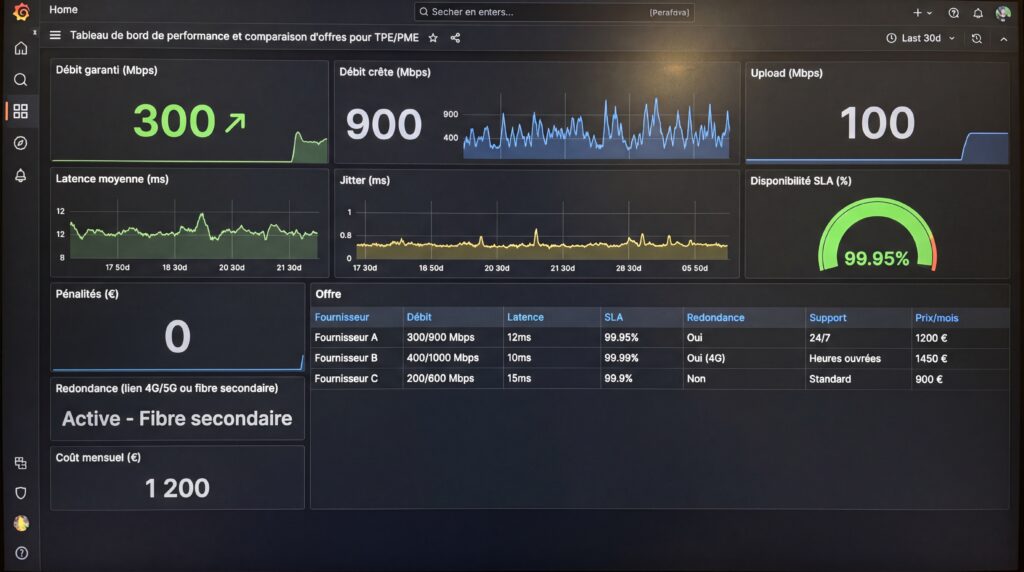Viewport: 1024px width, 572px height.
Task: Toggle the hamburger menu icon
Action: click(55, 36)
